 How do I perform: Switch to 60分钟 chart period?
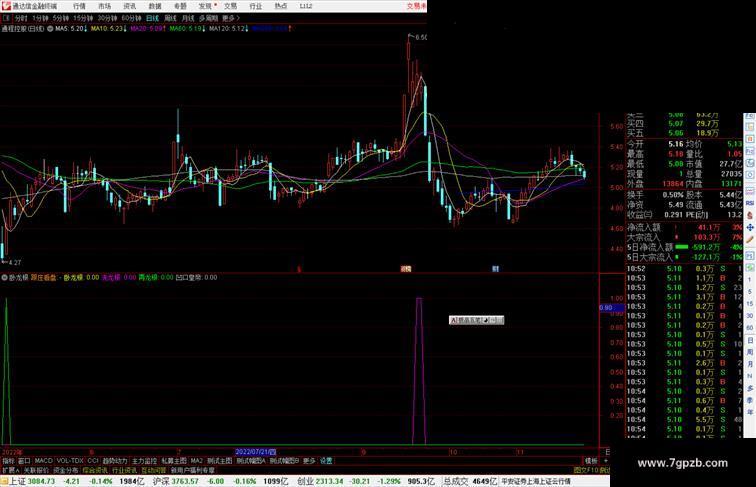tap(131, 18)
